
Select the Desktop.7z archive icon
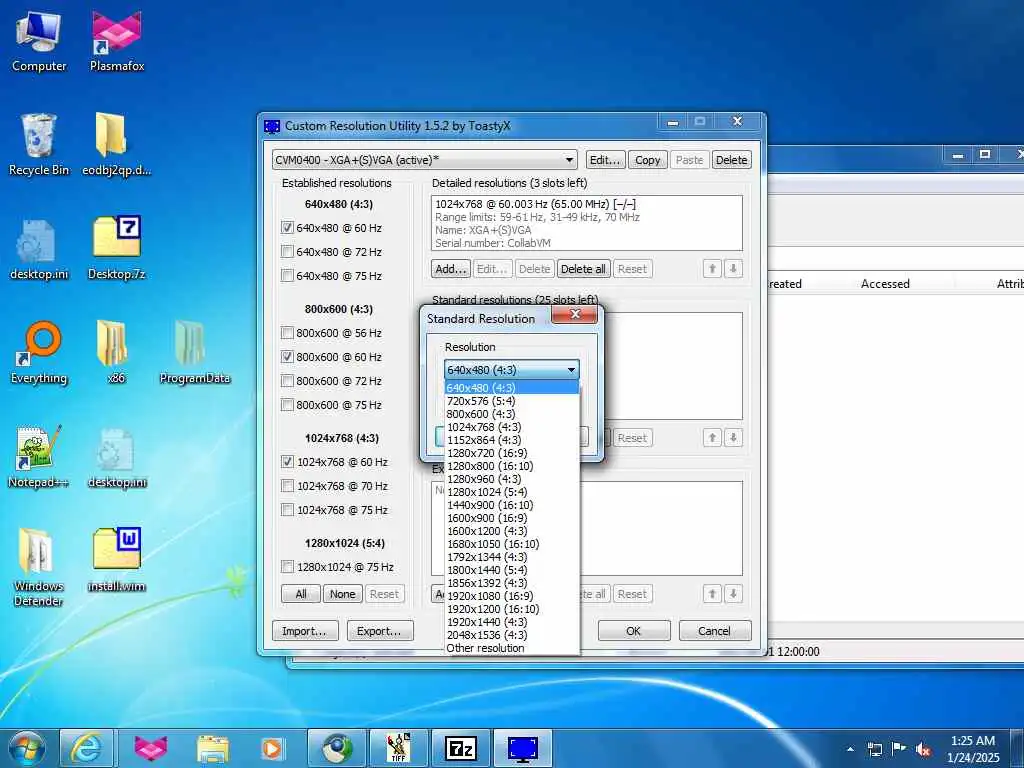[117, 249]
